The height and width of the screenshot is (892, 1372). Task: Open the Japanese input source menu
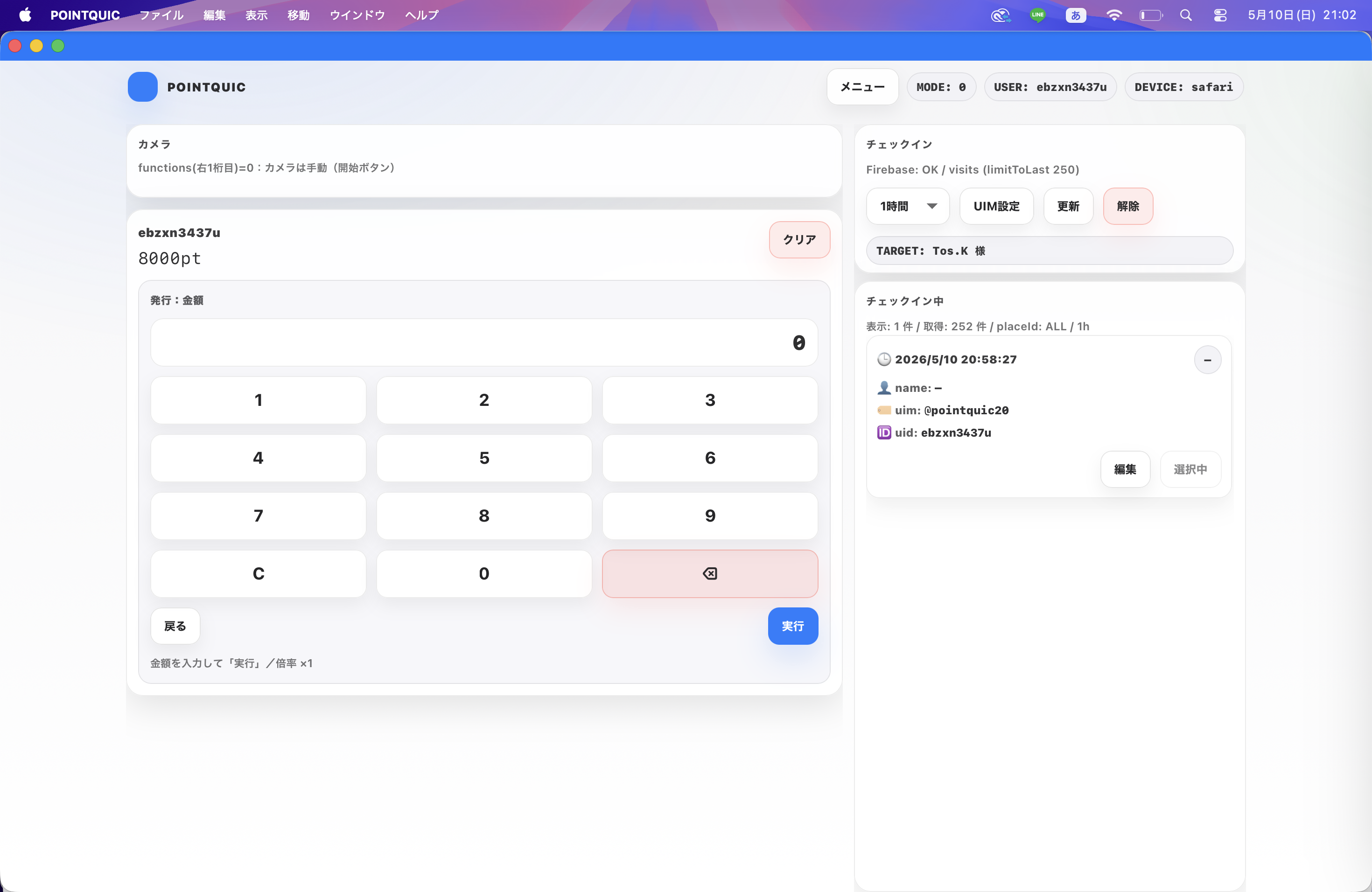click(1076, 15)
